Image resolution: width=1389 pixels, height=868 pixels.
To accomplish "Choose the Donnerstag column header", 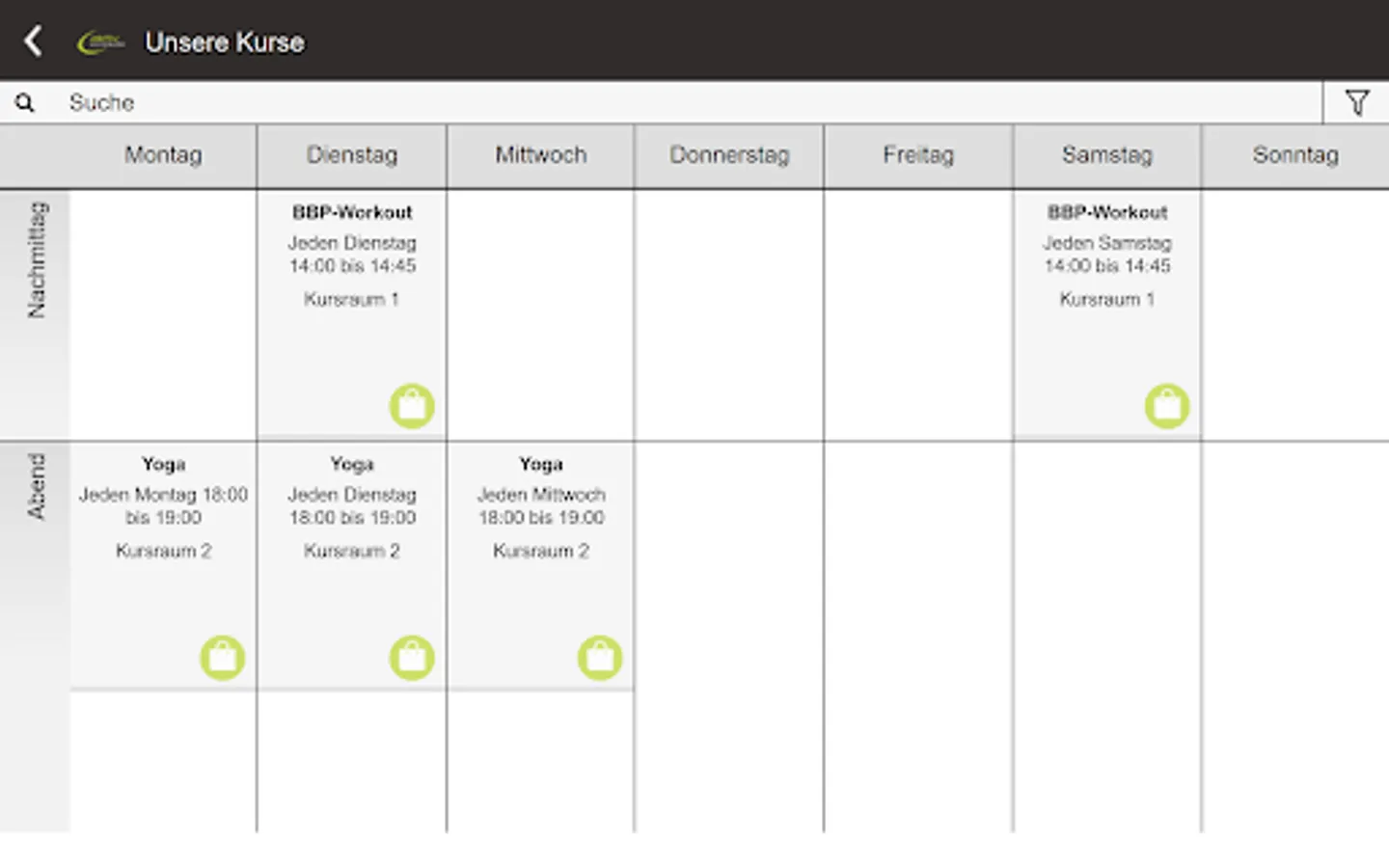I will 729,155.
